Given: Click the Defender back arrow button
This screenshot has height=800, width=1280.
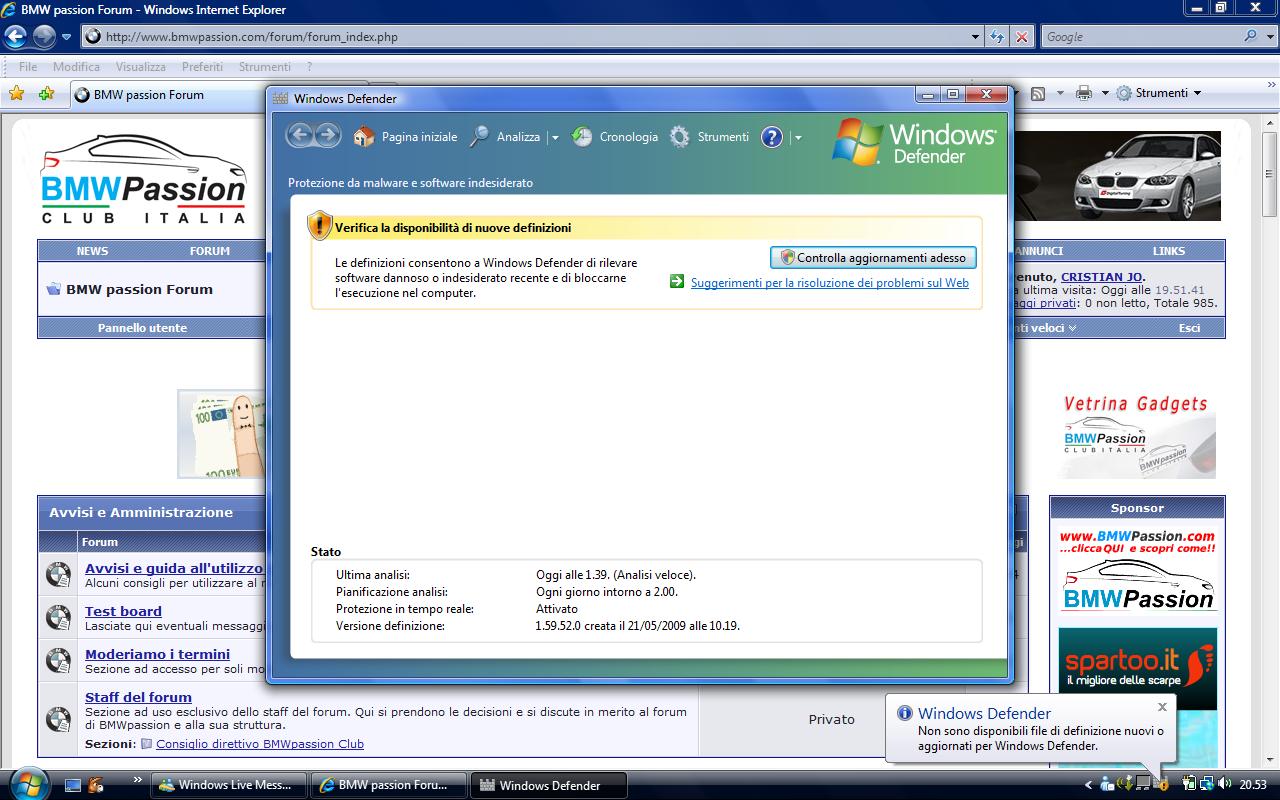Looking at the screenshot, I should tap(299, 136).
